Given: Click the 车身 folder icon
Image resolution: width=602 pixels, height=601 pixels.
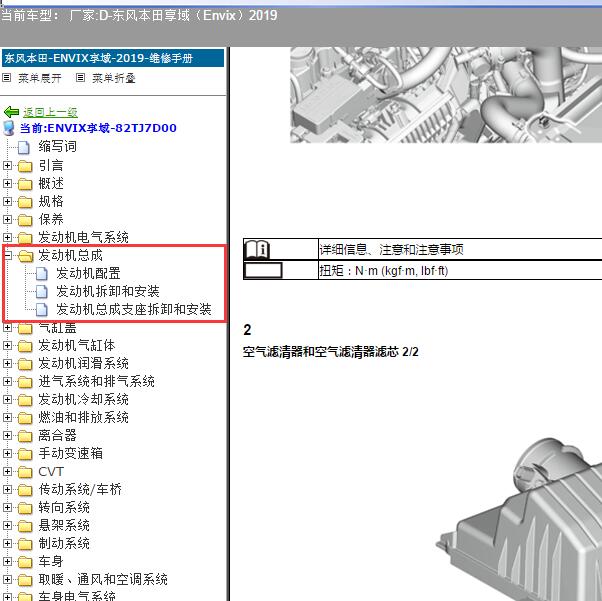Looking at the screenshot, I should pyautogui.click(x=25, y=562).
